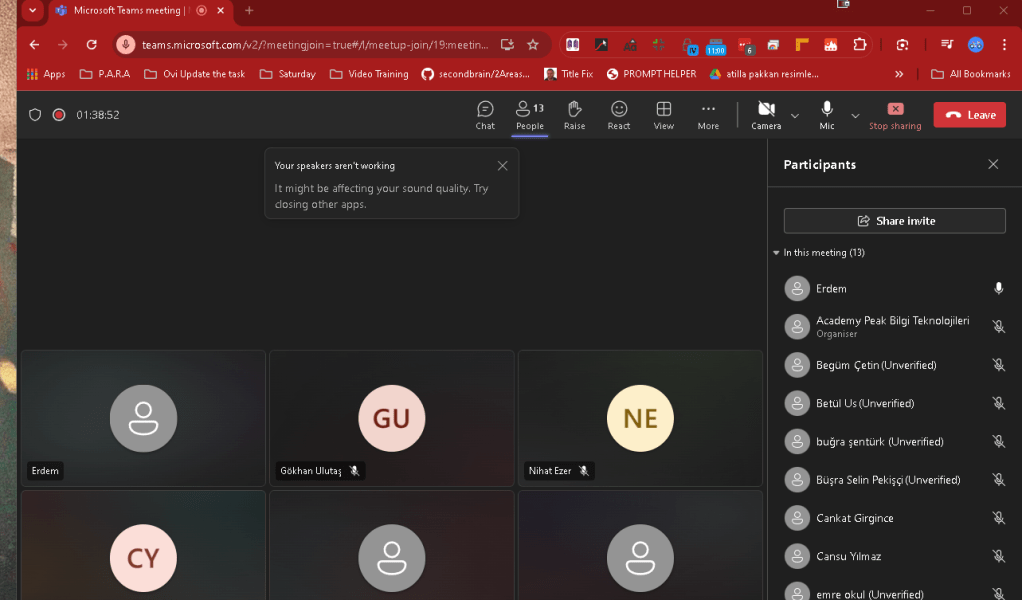Open media controls music icon
The height and width of the screenshot is (600, 1022).
pos(947,44)
